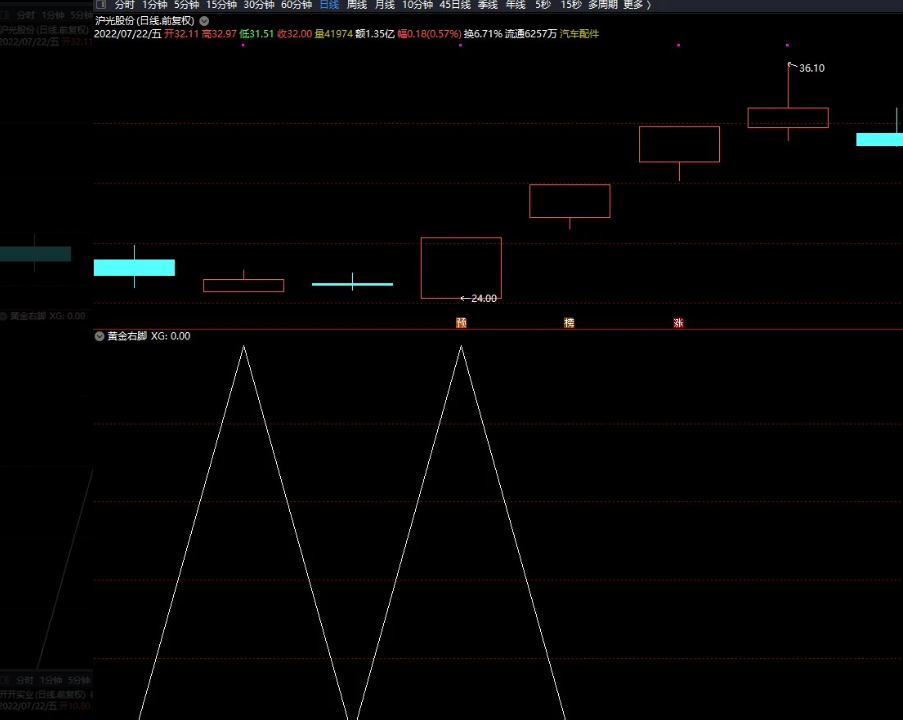Switch to the 周线 weekly chart tab
Viewport: 903px width, 720px height.
(x=357, y=5)
